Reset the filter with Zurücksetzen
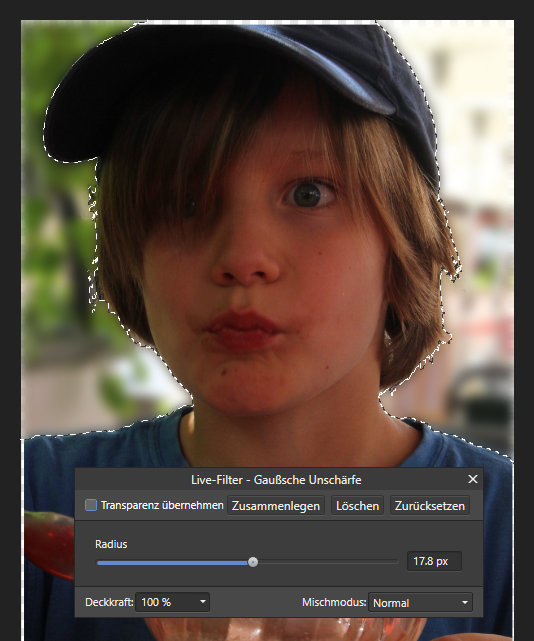 [430, 506]
